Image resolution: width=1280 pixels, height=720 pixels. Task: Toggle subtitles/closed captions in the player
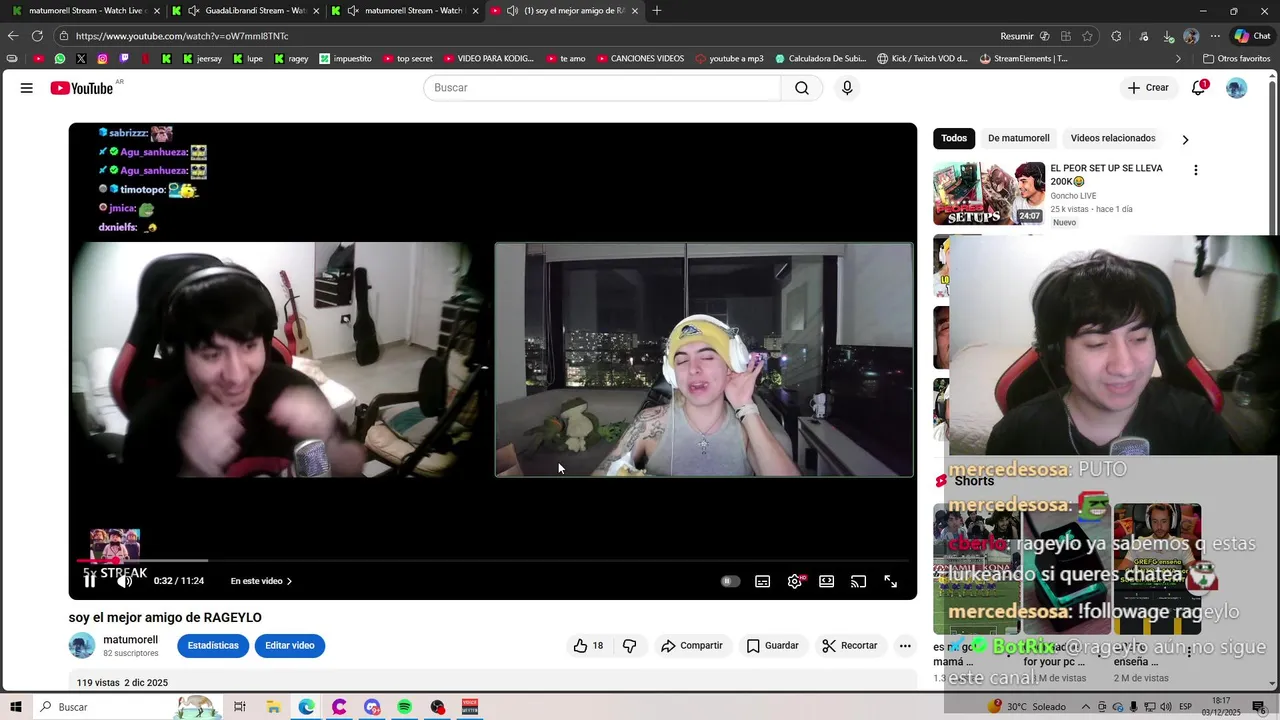coord(762,581)
